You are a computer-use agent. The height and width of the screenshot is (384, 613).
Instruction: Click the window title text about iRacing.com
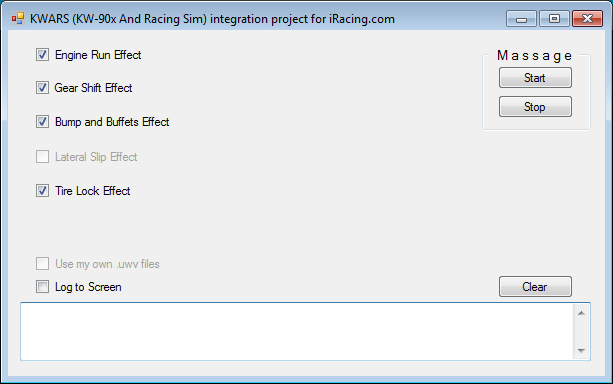[x=212, y=19]
